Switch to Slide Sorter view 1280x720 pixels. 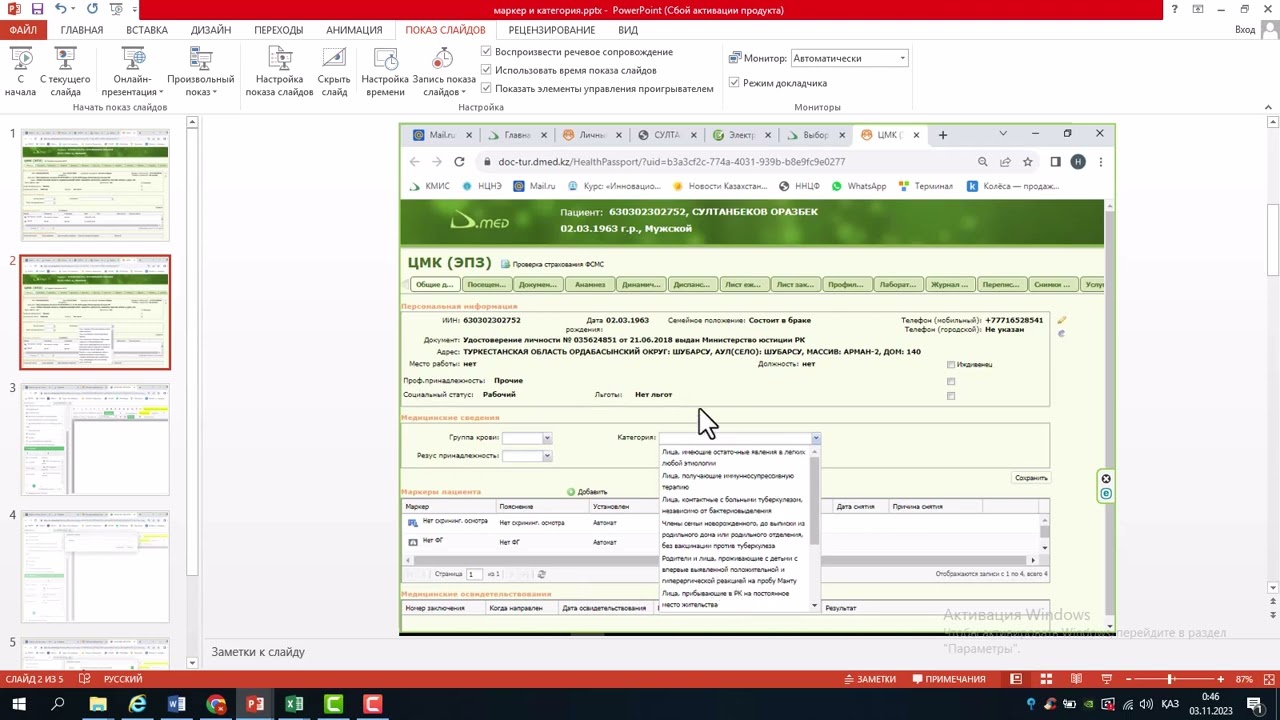point(1046,679)
